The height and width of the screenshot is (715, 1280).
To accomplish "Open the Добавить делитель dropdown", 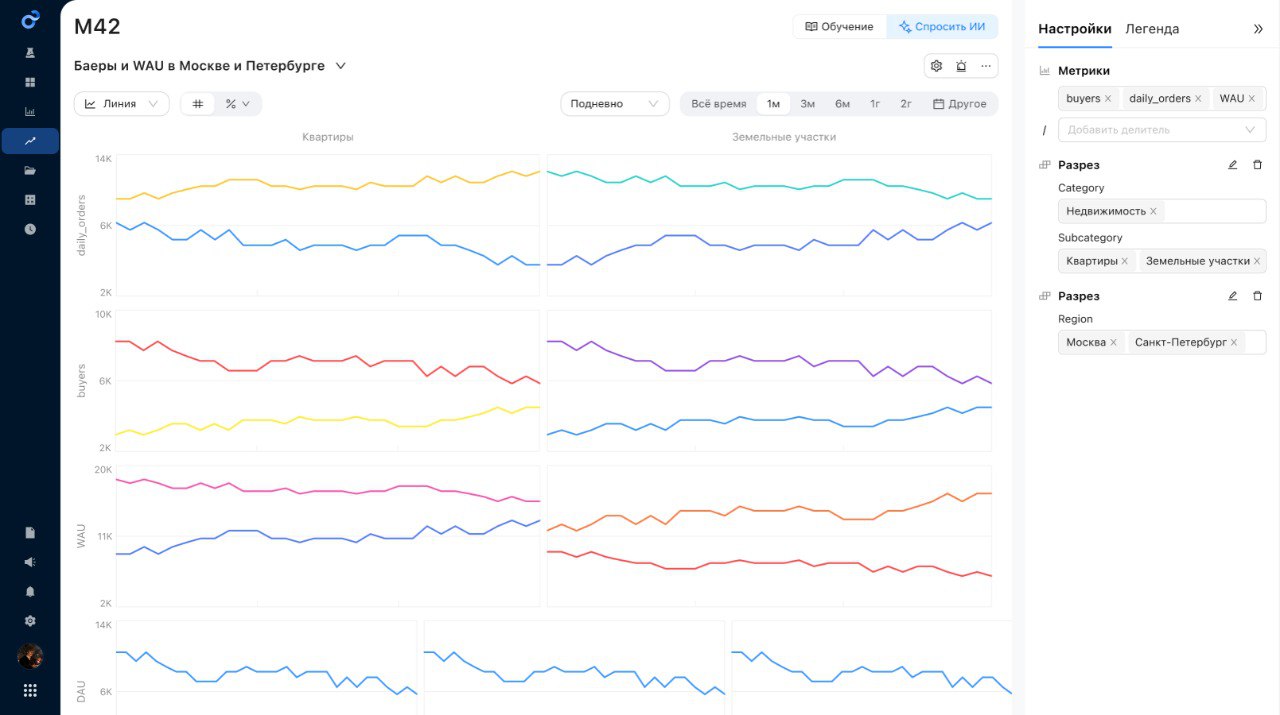I will click(1161, 130).
